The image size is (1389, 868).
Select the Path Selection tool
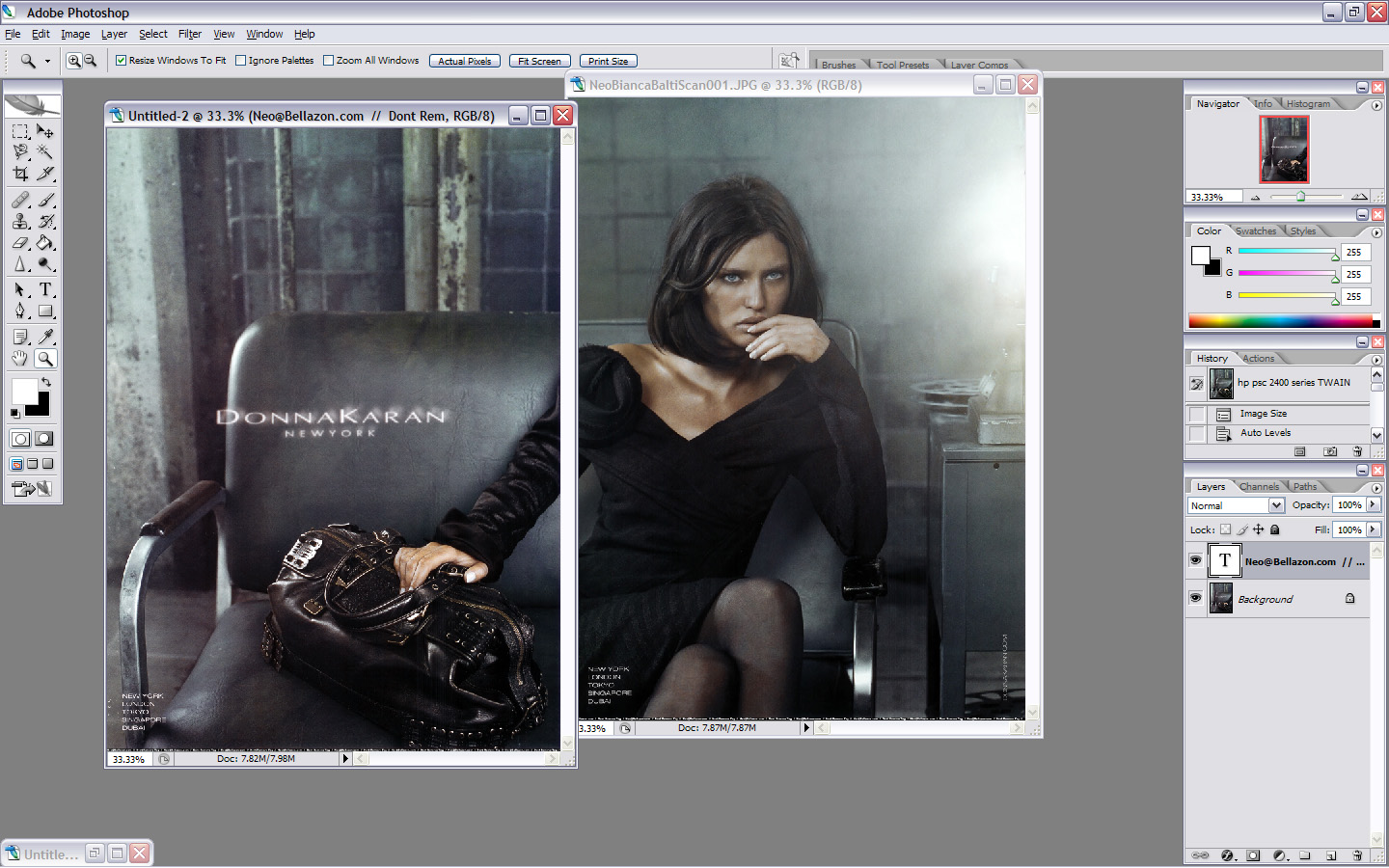[20, 289]
